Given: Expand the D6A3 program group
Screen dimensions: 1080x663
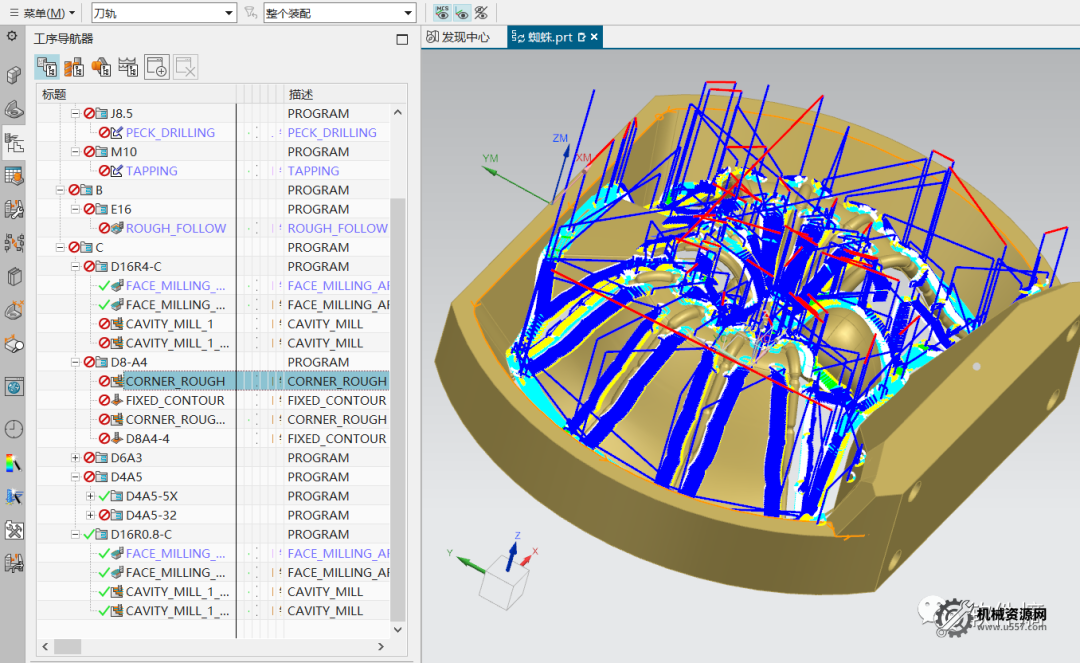Looking at the screenshot, I should pyautogui.click(x=76, y=458).
